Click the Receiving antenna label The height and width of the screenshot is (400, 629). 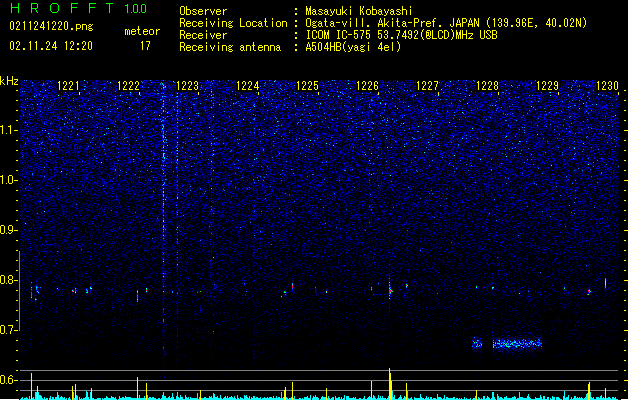230,47
